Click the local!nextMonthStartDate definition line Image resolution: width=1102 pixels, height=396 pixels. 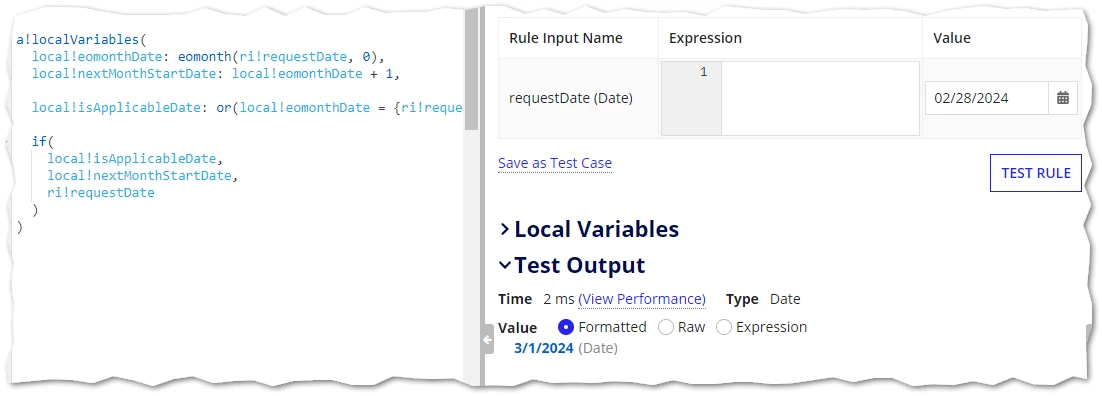[216, 74]
